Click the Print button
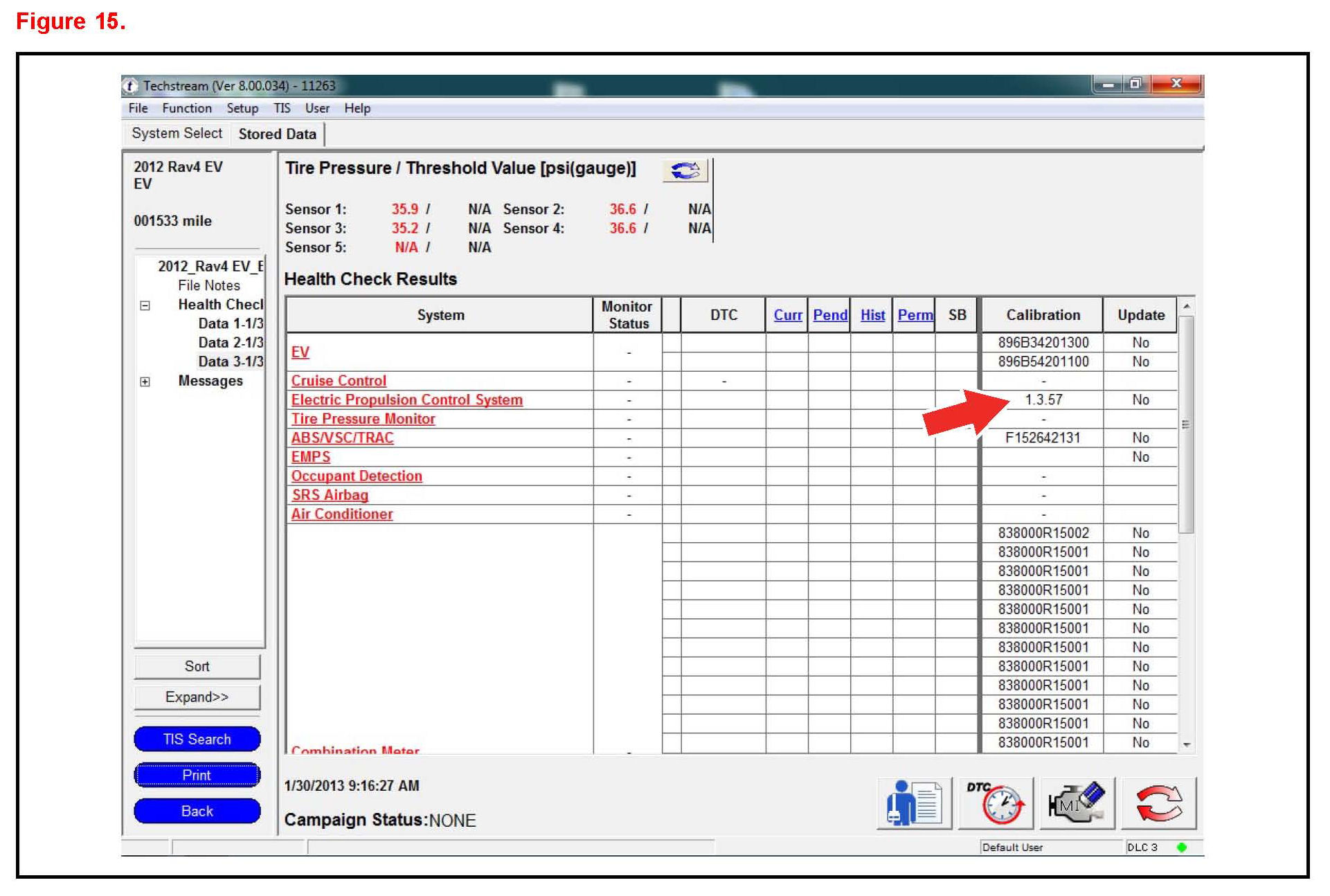 point(197,776)
